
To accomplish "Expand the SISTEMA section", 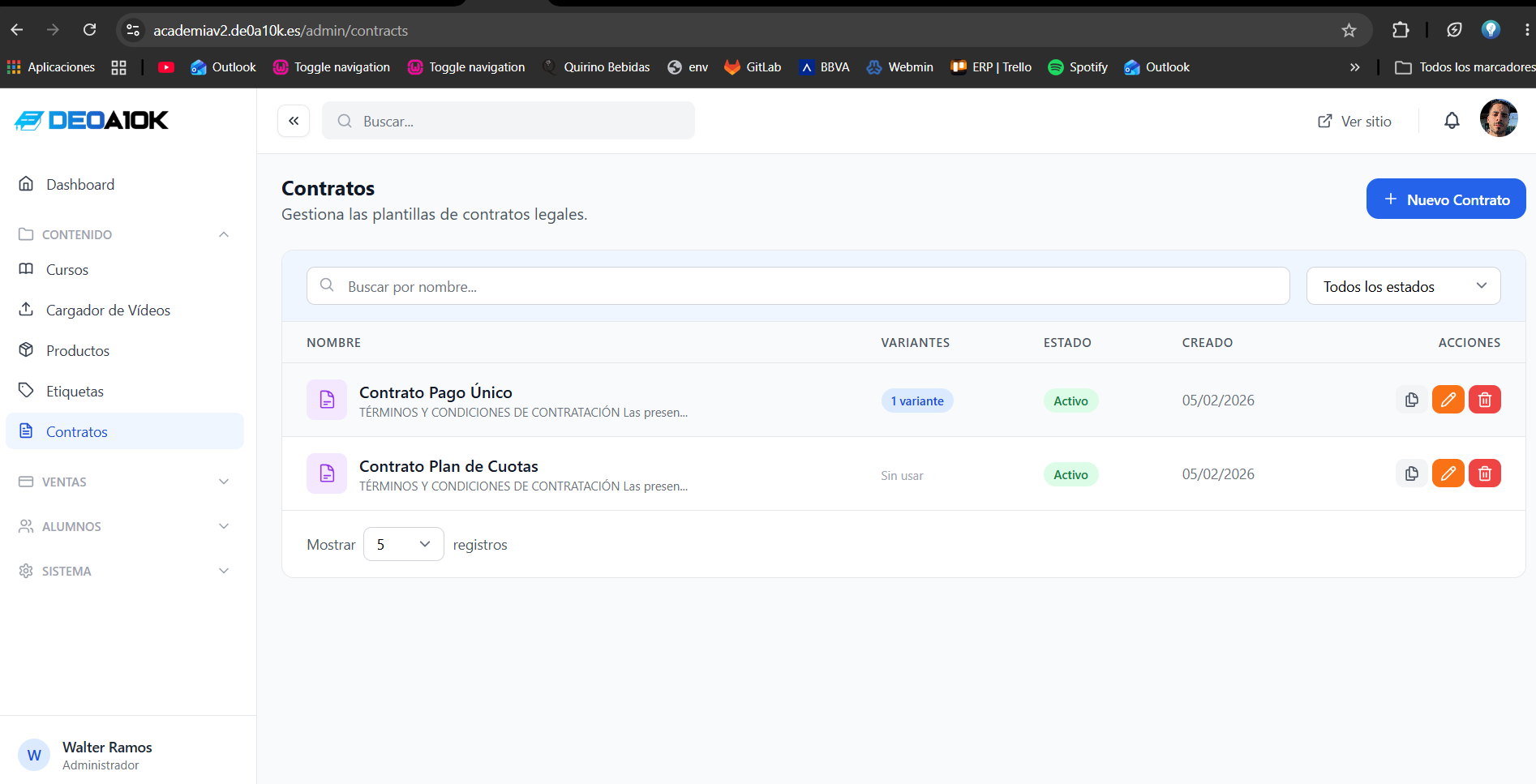I will point(124,571).
